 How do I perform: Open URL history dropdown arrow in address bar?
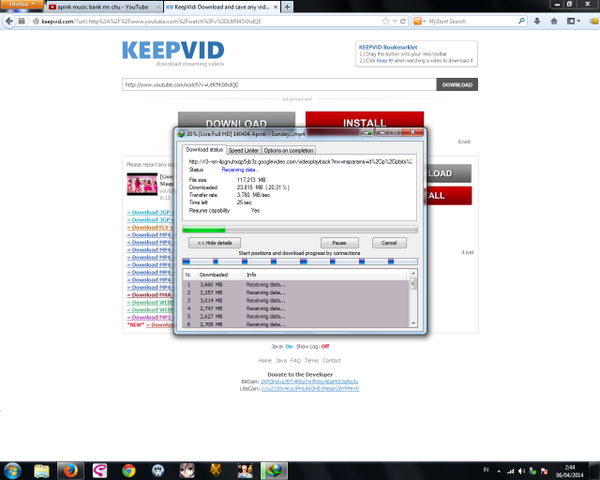point(395,21)
